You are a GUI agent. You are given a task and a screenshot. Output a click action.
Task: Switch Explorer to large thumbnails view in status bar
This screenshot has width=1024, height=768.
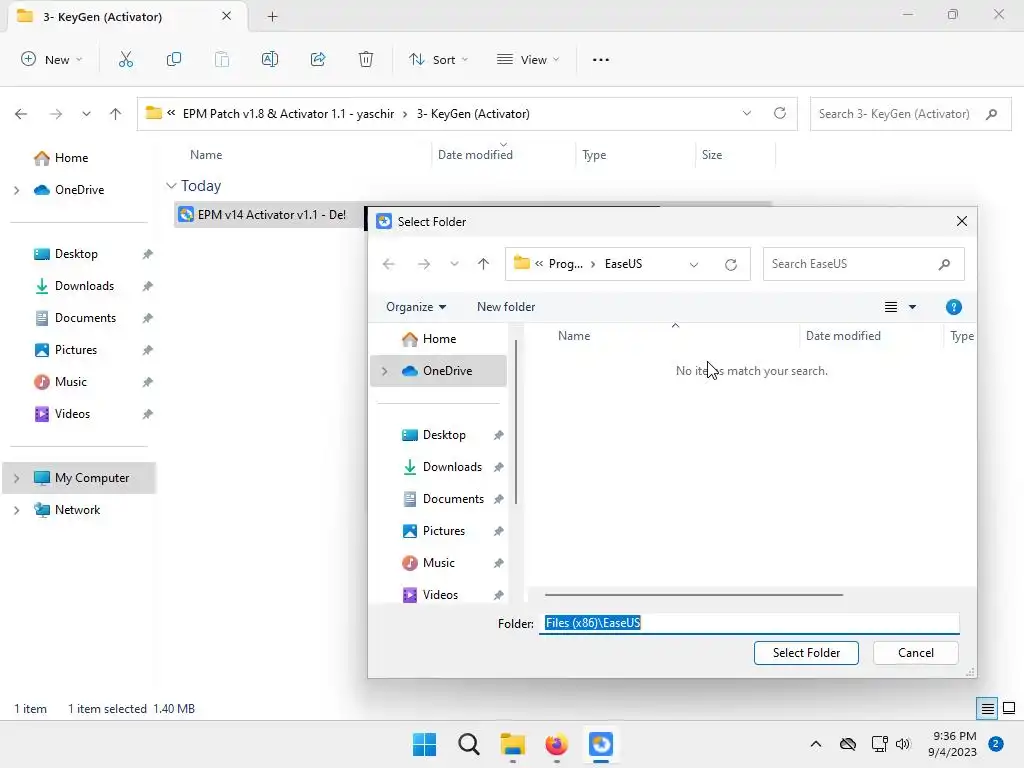pyautogui.click(x=1009, y=708)
